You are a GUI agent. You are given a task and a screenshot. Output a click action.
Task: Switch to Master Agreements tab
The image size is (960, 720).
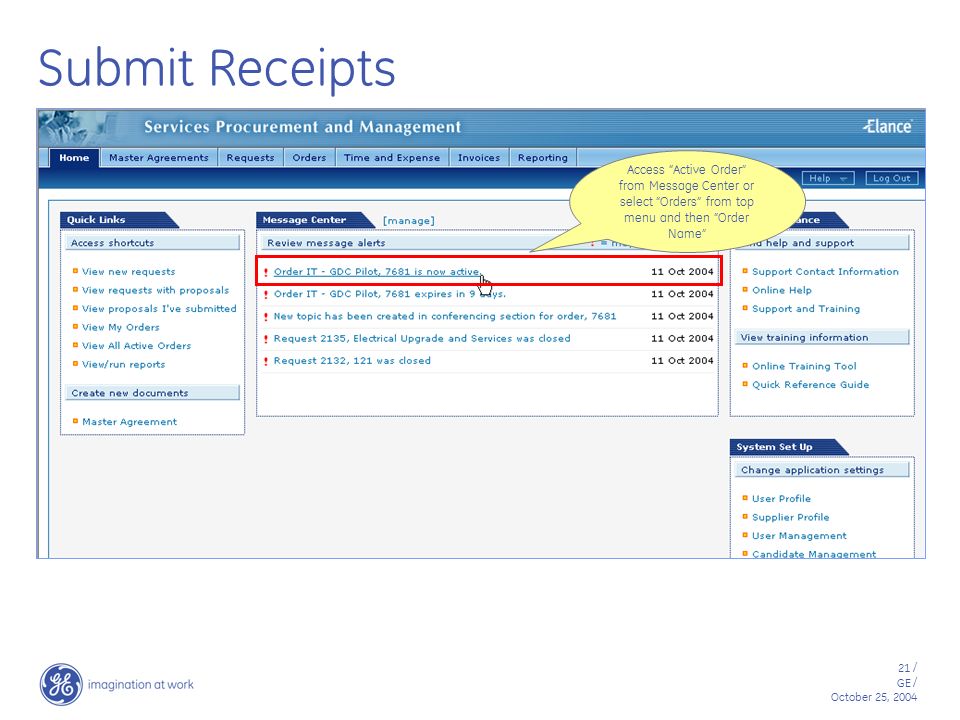(x=159, y=157)
